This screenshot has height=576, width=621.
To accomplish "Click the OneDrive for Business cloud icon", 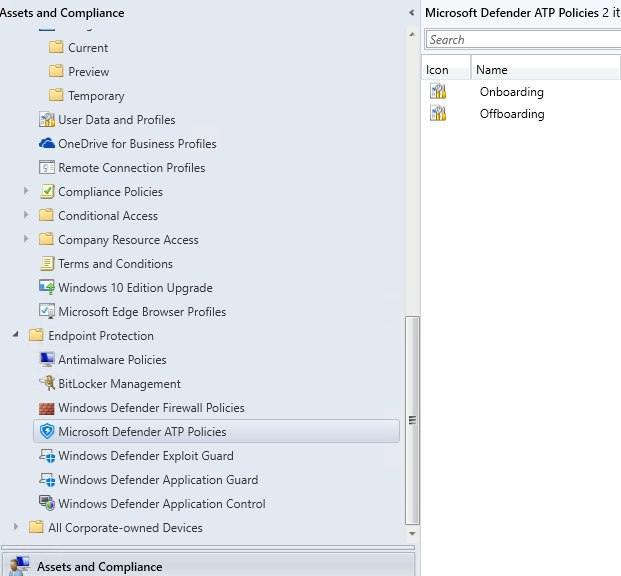I will point(47,143).
